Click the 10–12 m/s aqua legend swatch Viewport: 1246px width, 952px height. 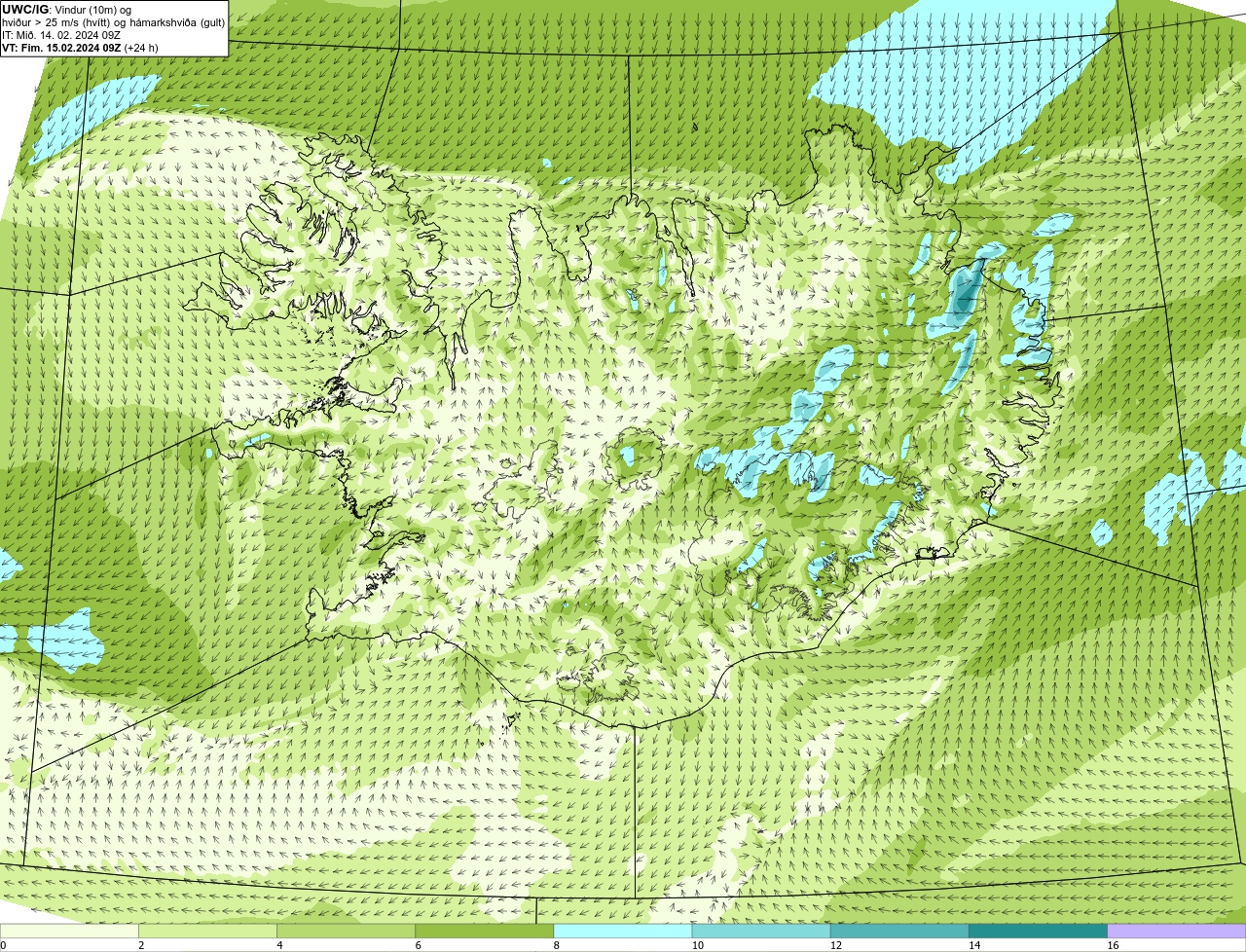(761, 932)
